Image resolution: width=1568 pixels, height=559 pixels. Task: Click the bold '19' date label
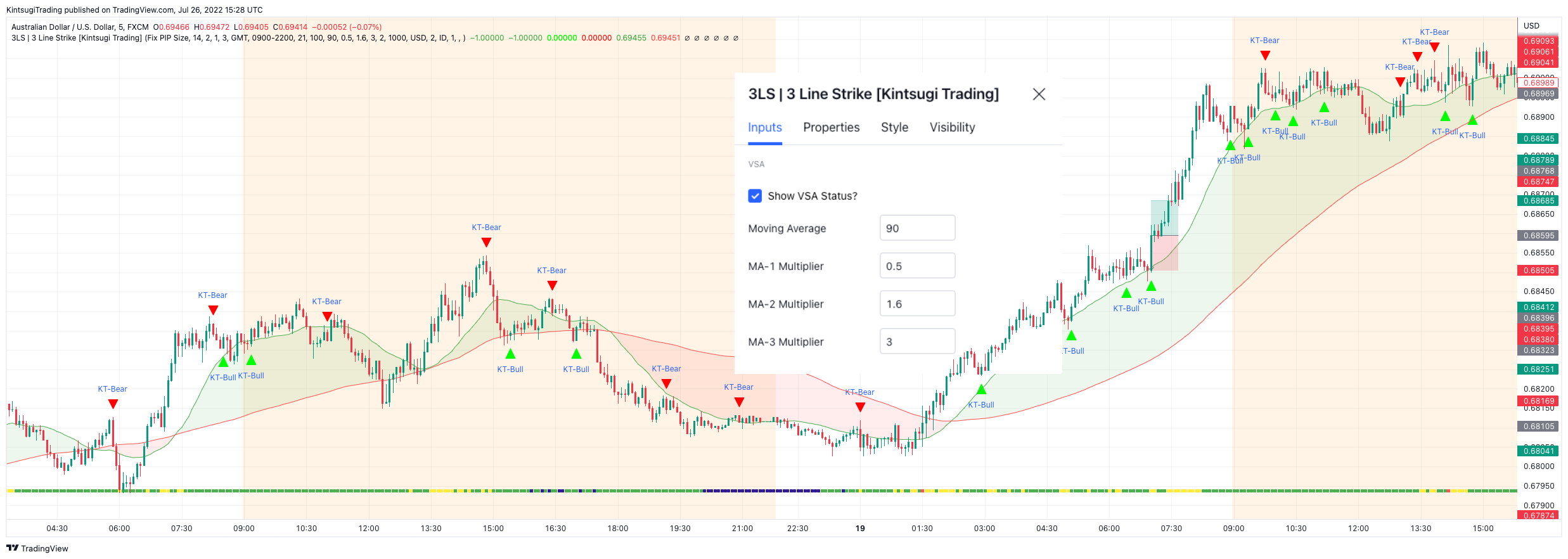coord(860,529)
